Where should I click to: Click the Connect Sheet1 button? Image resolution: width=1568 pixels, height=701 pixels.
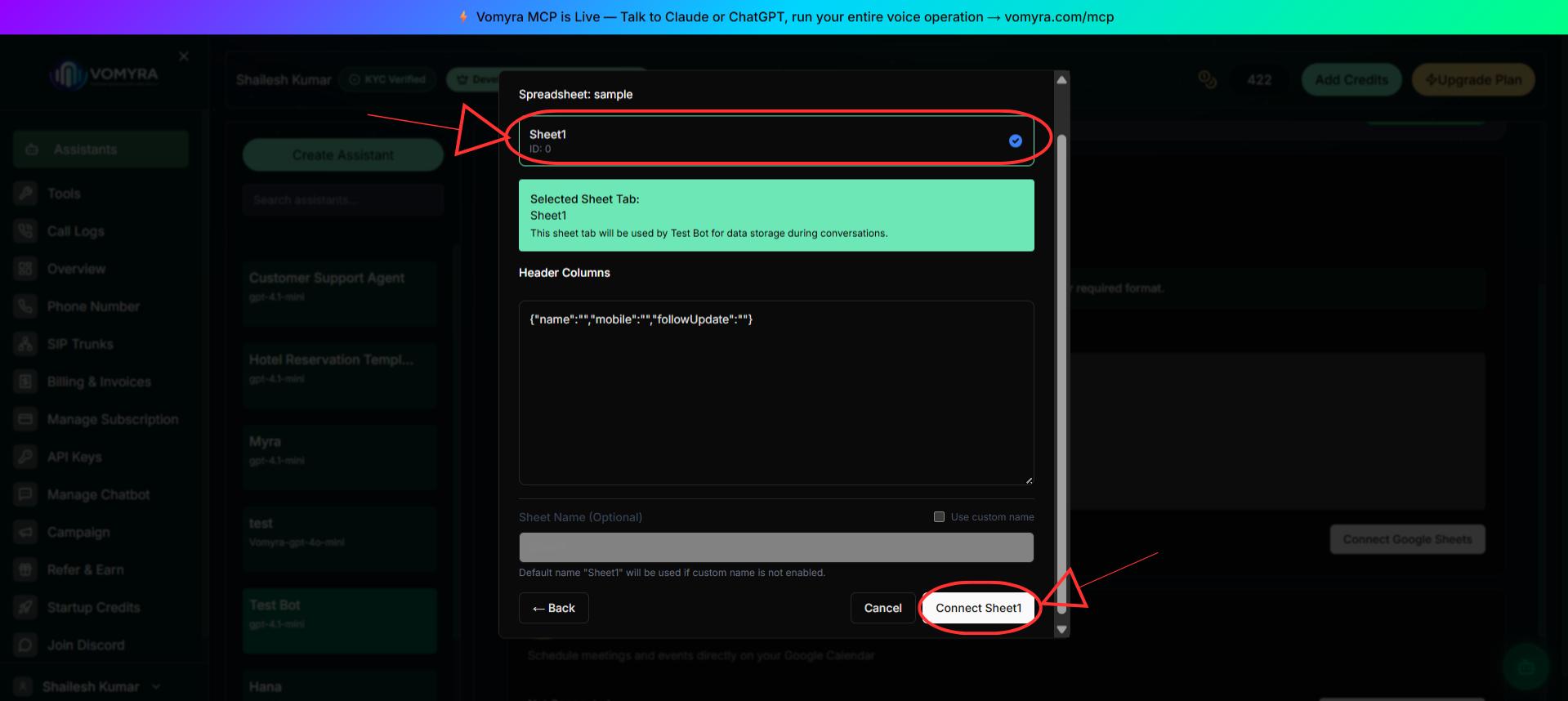(978, 608)
